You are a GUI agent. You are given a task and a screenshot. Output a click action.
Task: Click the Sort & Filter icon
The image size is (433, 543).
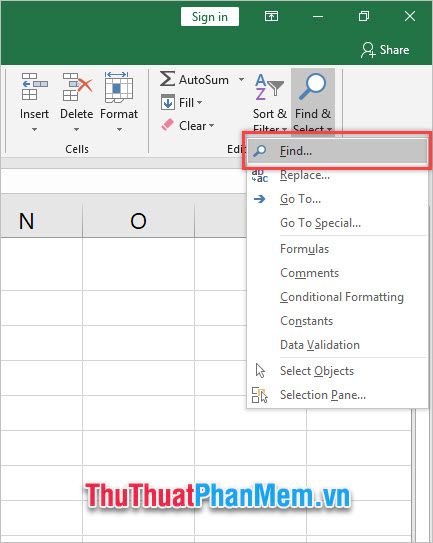pyautogui.click(x=269, y=87)
